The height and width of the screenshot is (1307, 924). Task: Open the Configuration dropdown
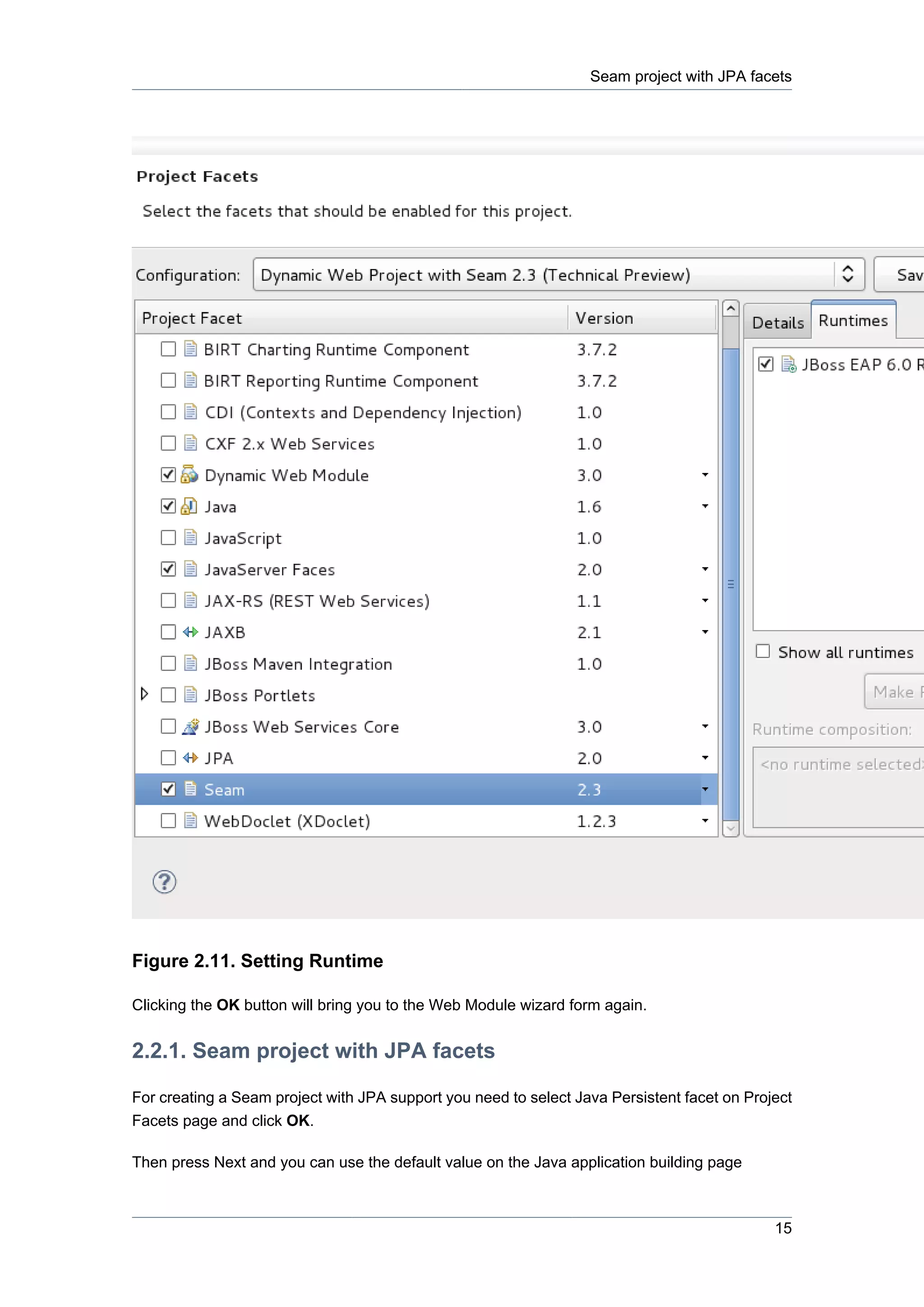pos(559,274)
